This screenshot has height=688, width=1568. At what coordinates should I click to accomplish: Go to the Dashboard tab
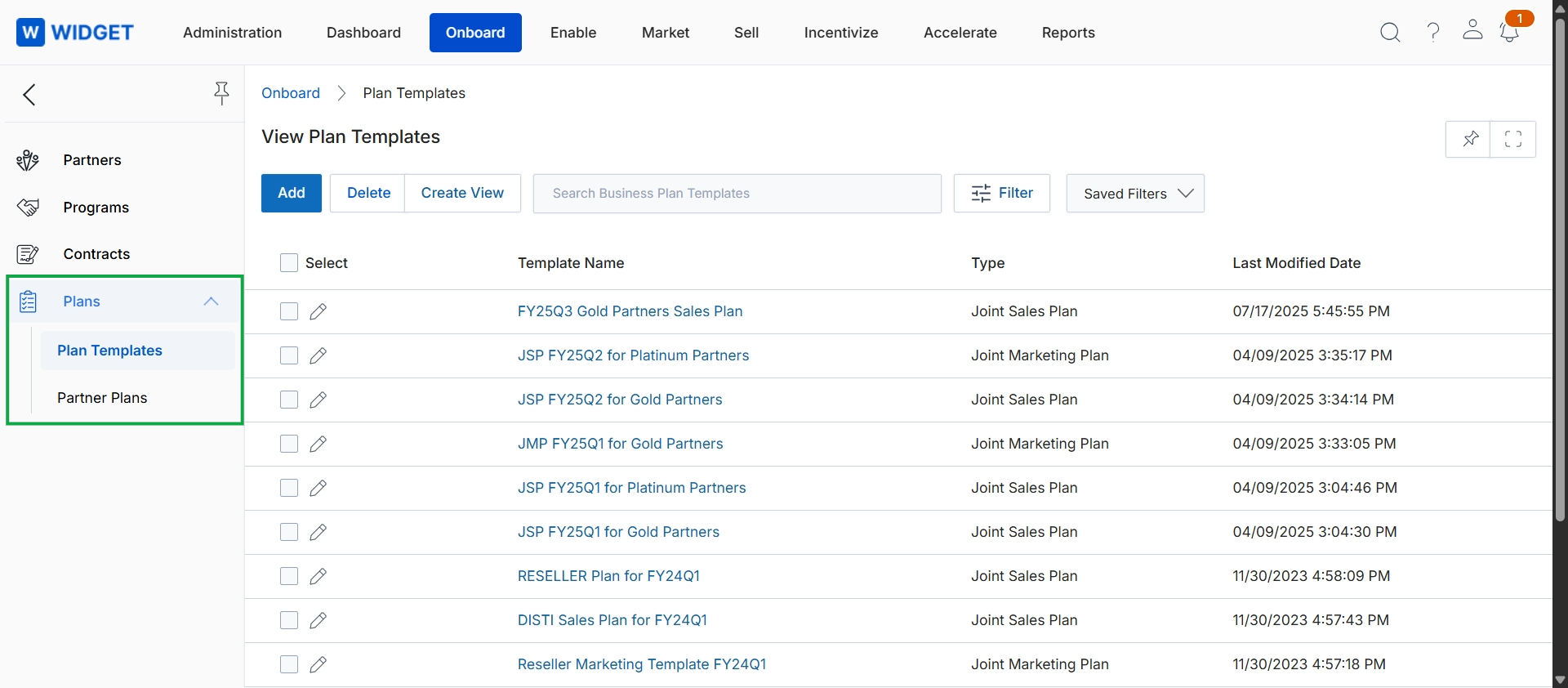tap(363, 33)
